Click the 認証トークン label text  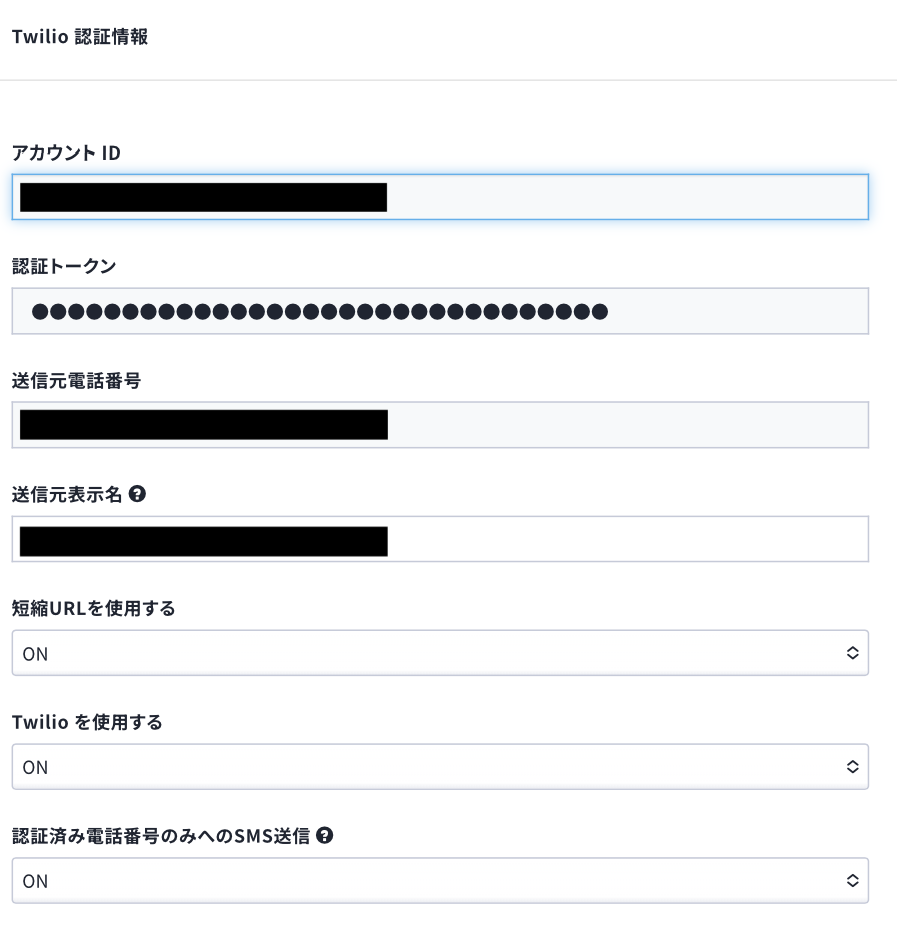(x=62, y=266)
